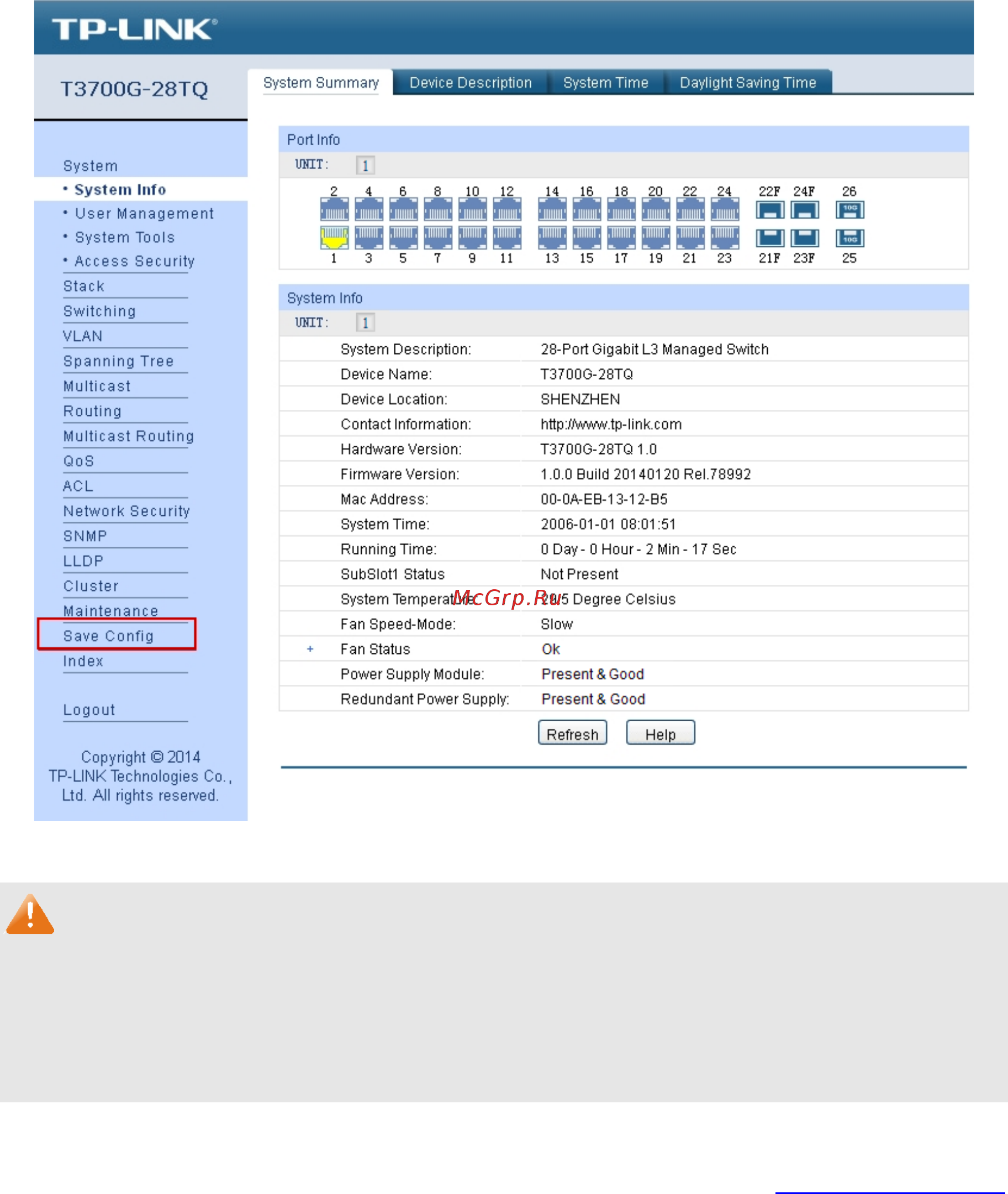Click SFP port 24F icon
Viewport: 1008px width, 1194px height.
click(x=805, y=210)
